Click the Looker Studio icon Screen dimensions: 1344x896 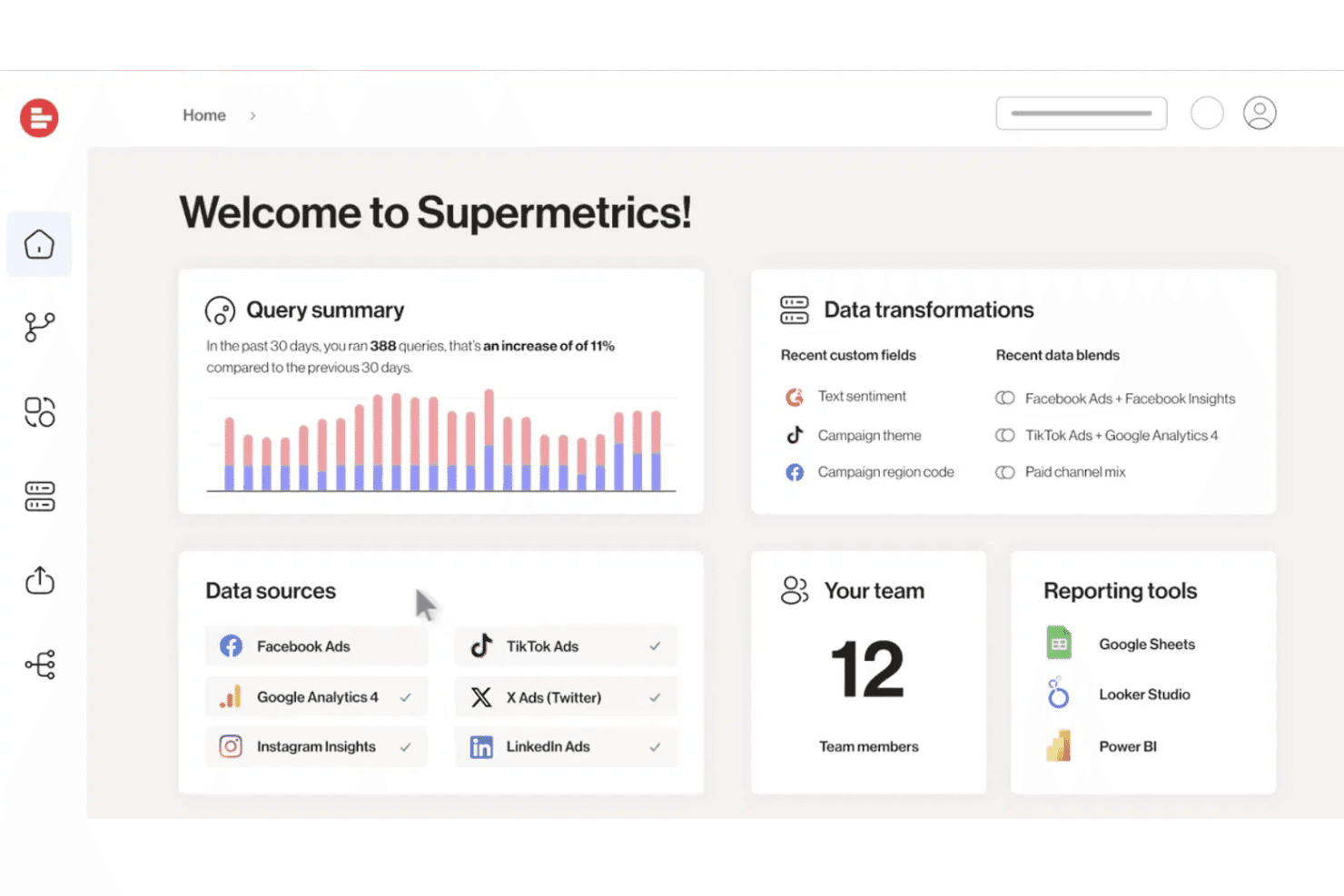1058,694
